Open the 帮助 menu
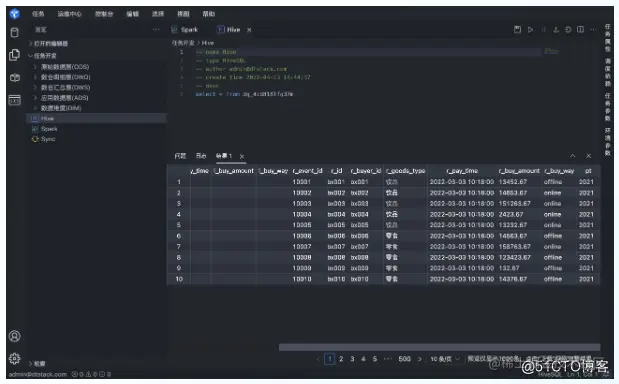Viewport: 619px width, 384px height. click(209, 14)
